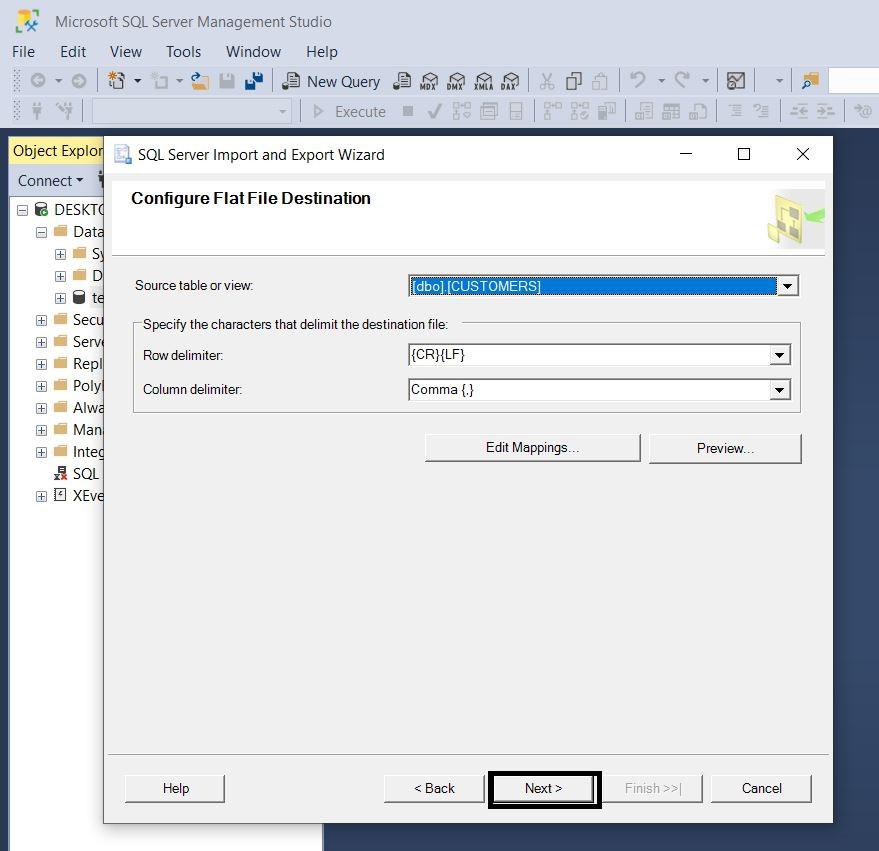Click the Change Connection icon
The height and width of the screenshot is (851, 879).
[x=64, y=111]
